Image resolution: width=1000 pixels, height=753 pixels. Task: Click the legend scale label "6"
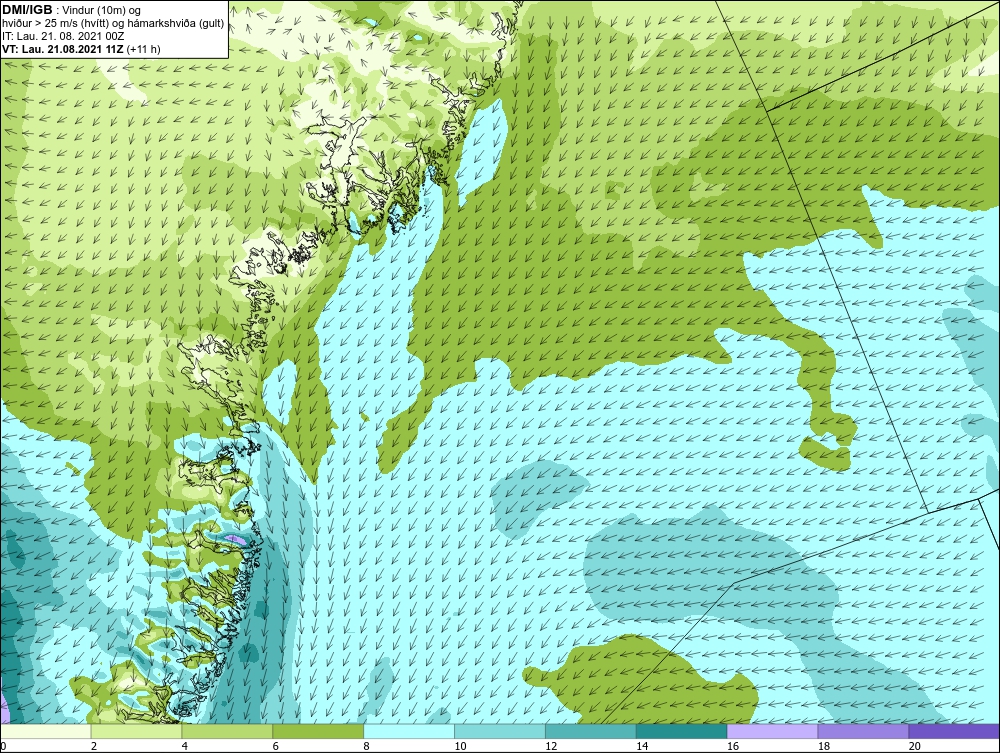pyautogui.click(x=276, y=746)
